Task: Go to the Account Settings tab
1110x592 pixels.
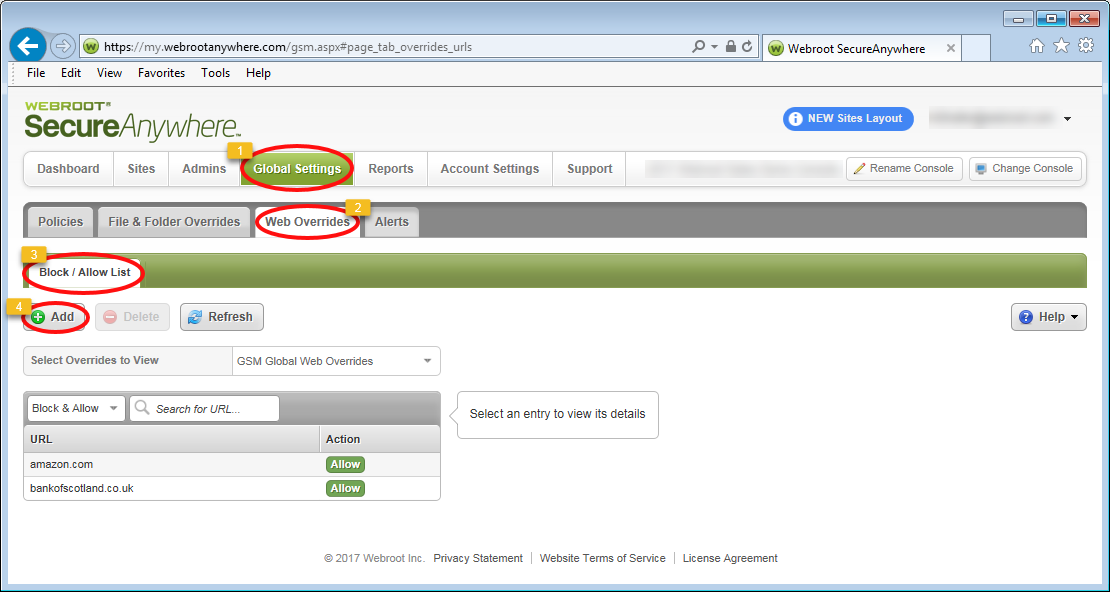Action: [490, 169]
